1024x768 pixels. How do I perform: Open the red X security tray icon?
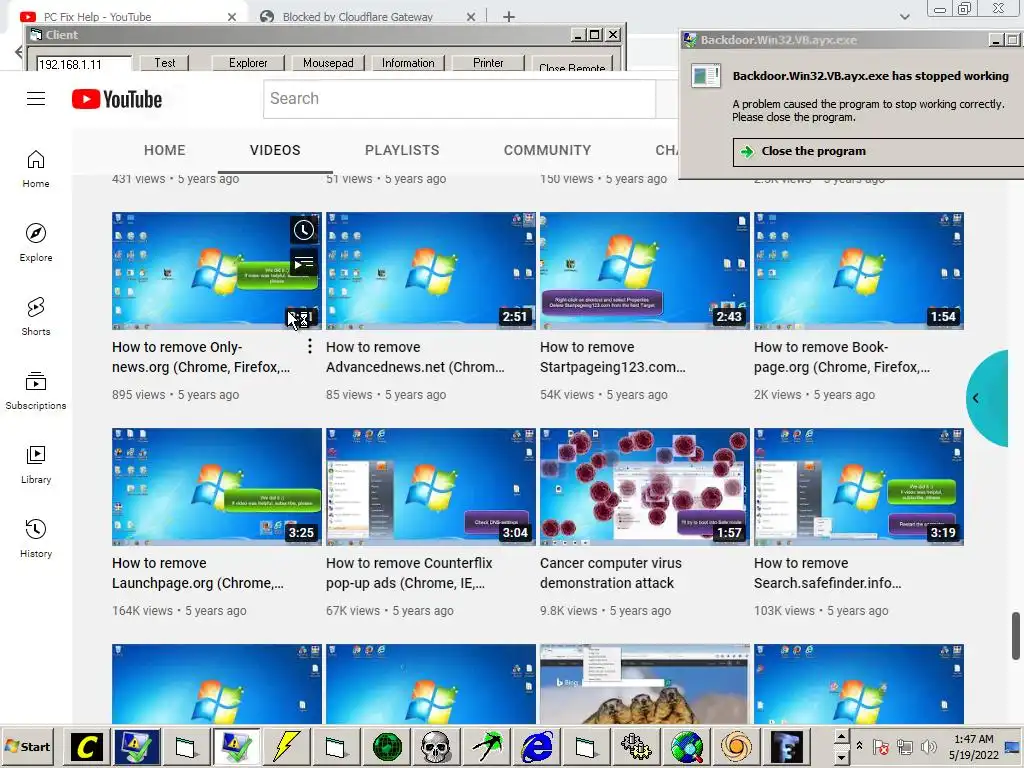coord(880,746)
